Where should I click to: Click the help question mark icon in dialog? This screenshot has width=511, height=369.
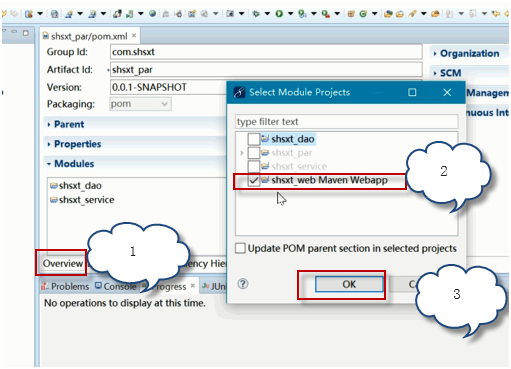243,284
